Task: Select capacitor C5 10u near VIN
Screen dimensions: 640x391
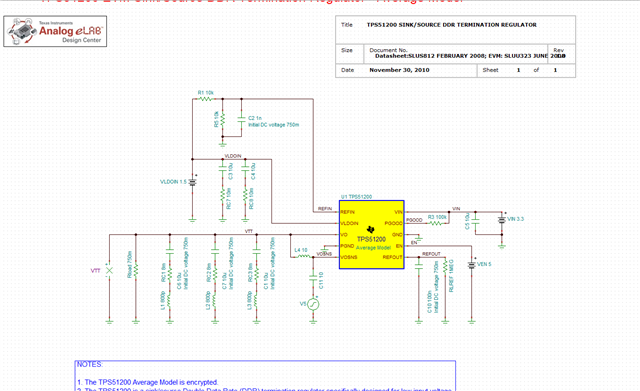Action: (x=476, y=220)
